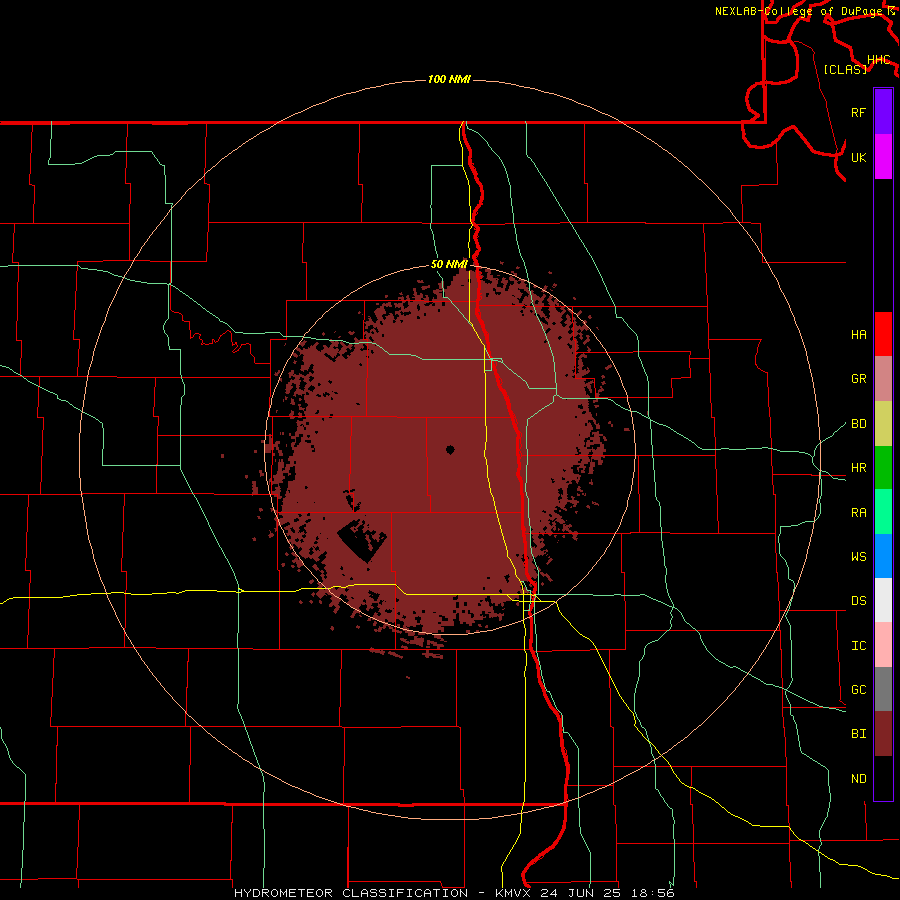
Task: Click the [CLAS] units label
Action: (x=845, y=69)
